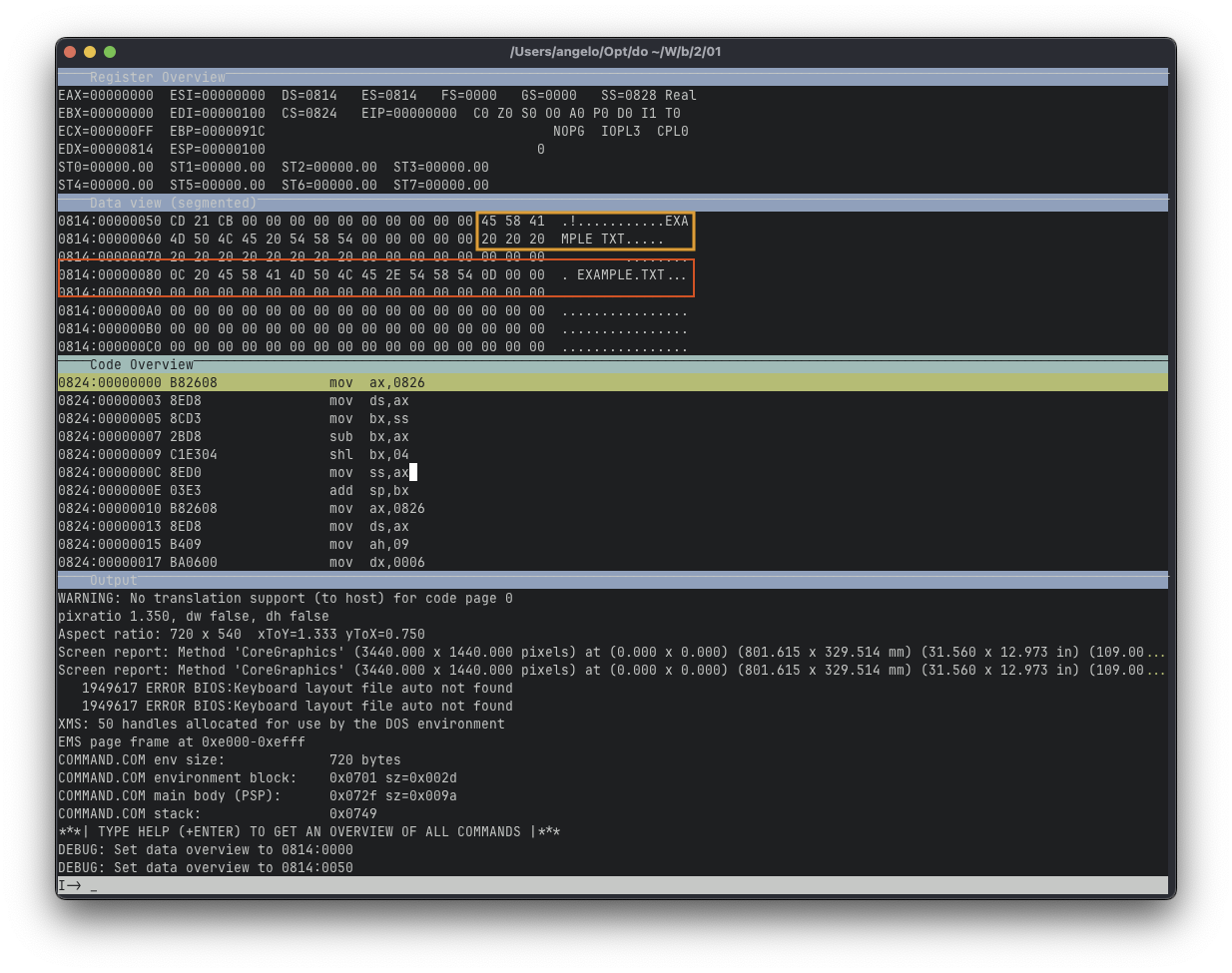Click the COMMAND.COM env size line
The width and height of the screenshot is (1232, 973).
point(230,759)
